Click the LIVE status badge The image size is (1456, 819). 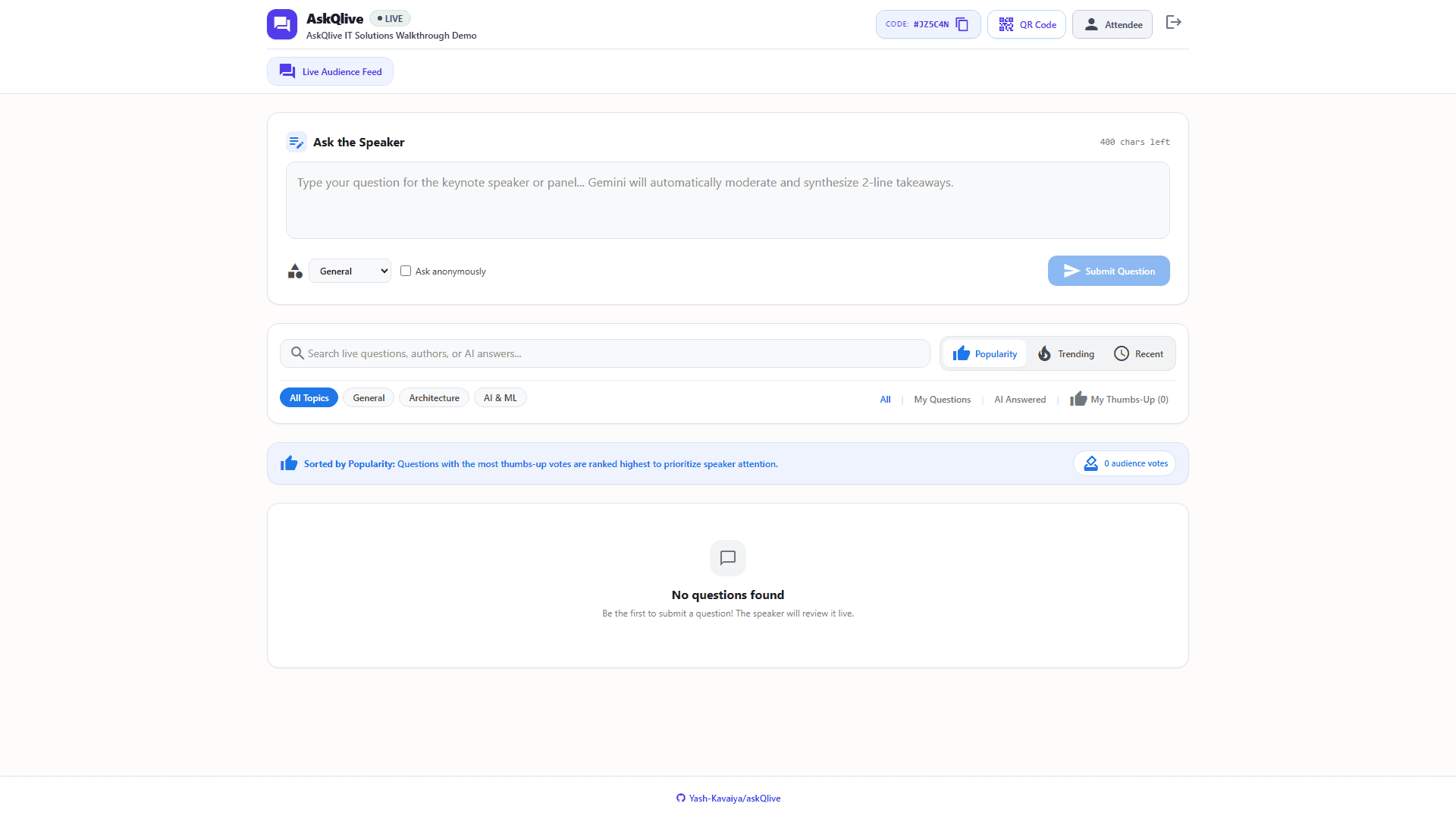(x=391, y=18)
